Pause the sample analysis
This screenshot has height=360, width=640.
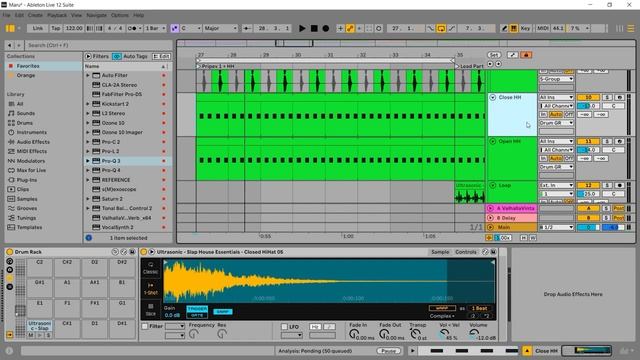388,351
